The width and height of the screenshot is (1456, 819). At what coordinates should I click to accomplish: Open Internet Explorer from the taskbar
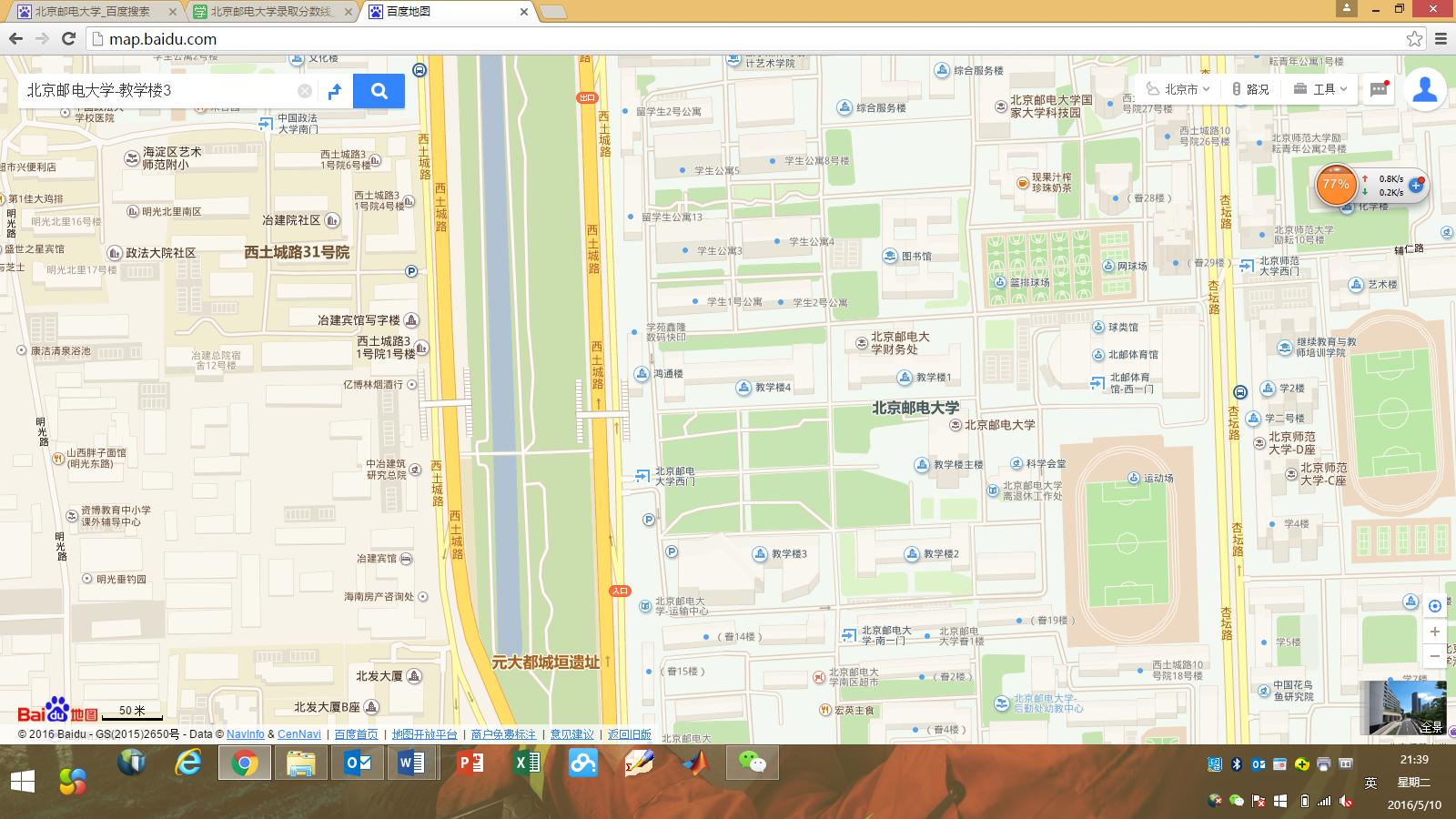tap(188, 763)
